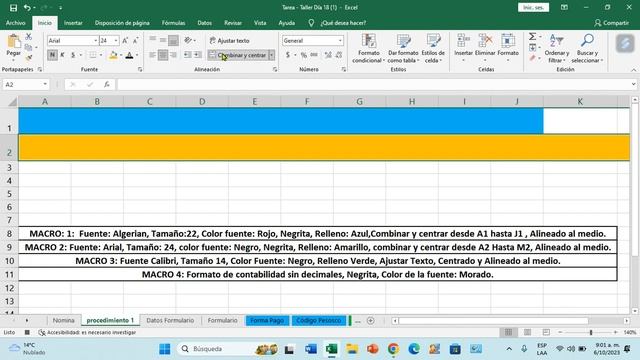Viewport: 640px width, 360px height.
Task: Switch to the Insertar tab
Action: click(73, 23)
